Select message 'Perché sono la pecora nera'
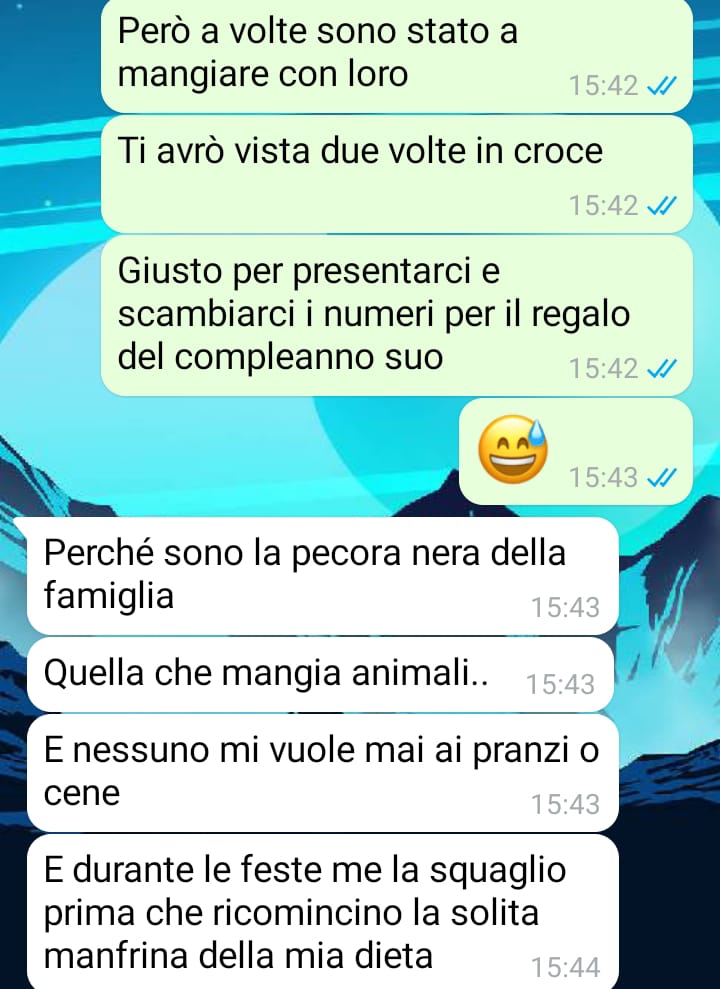The width and height of the screenshot is (720, 989). (322, 576)
